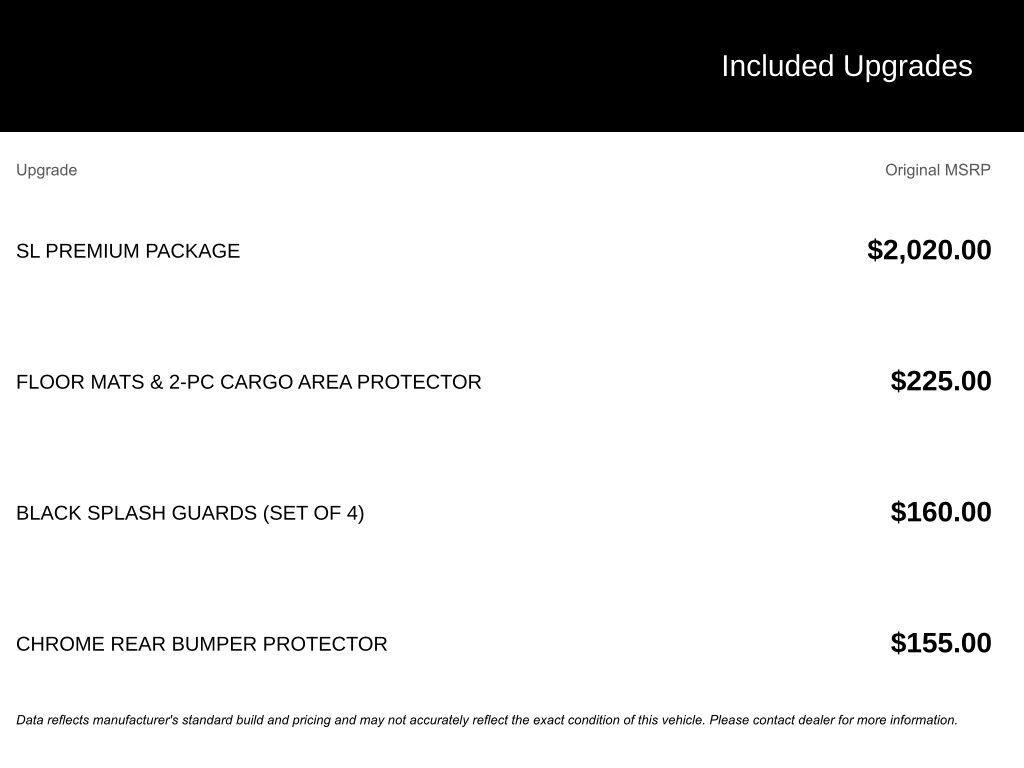Screen dimensions: 1024x768
Task: Select the BLACK SPLASH GUARDS upgrade name
Action: [190, 513]
